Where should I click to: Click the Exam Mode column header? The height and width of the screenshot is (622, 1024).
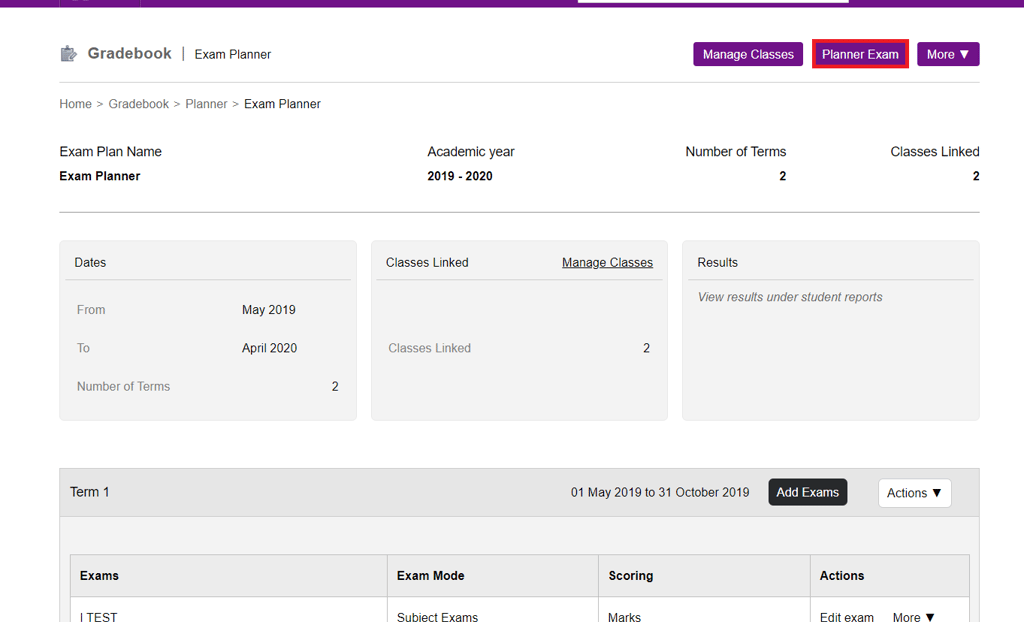[430, 576]
